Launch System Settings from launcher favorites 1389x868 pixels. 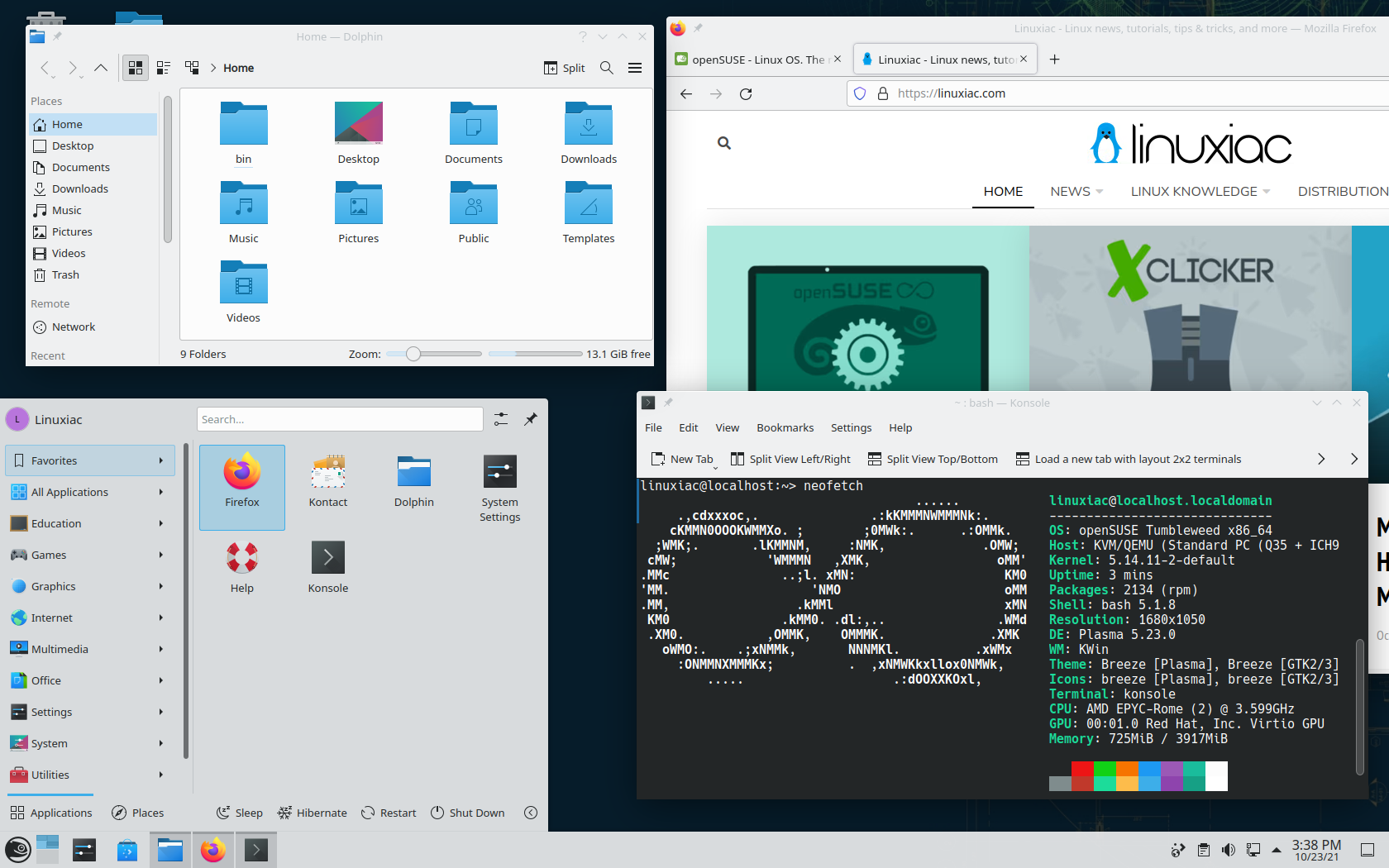click(x=500, y=488)
